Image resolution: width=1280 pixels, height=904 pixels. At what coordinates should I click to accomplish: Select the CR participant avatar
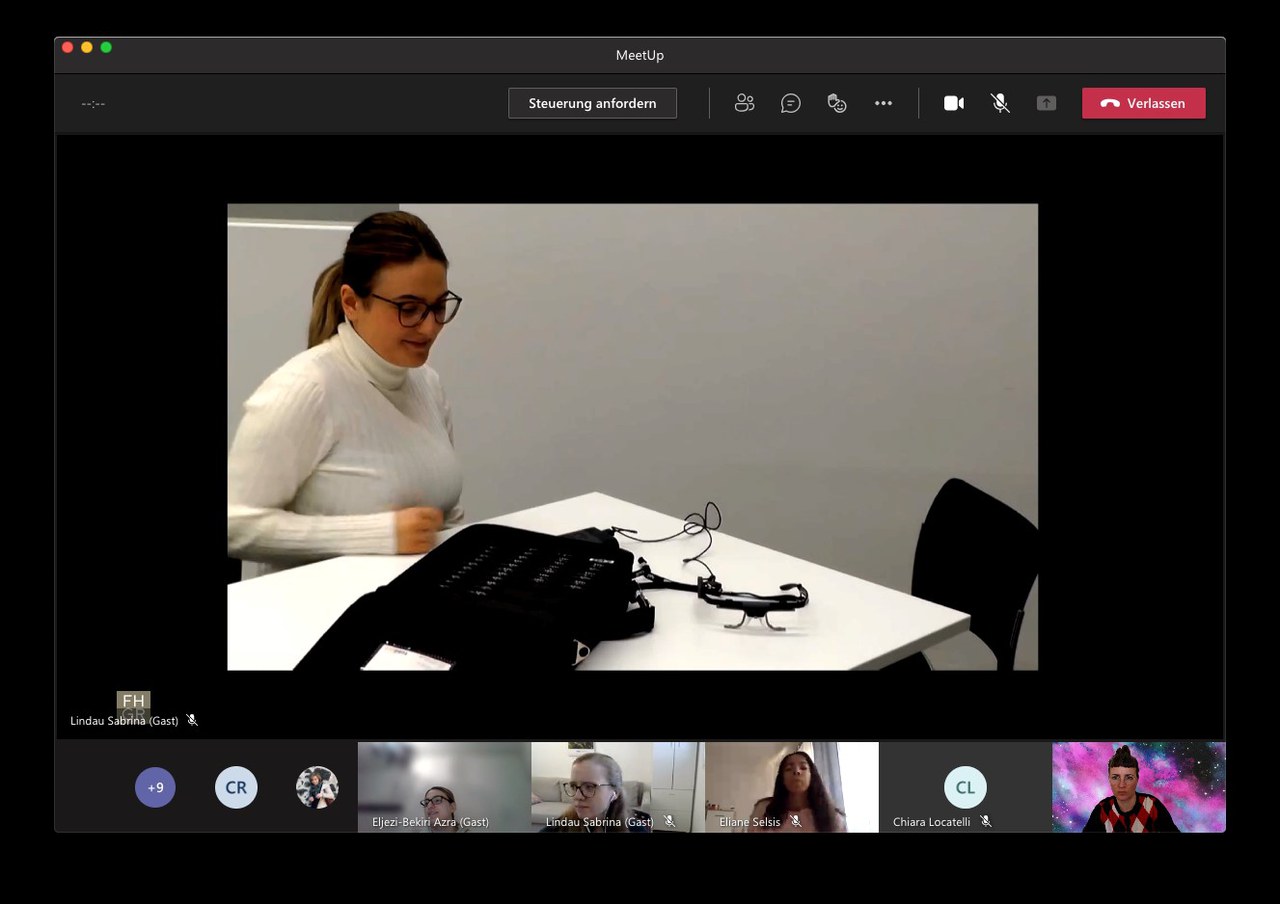pos(236,787)
